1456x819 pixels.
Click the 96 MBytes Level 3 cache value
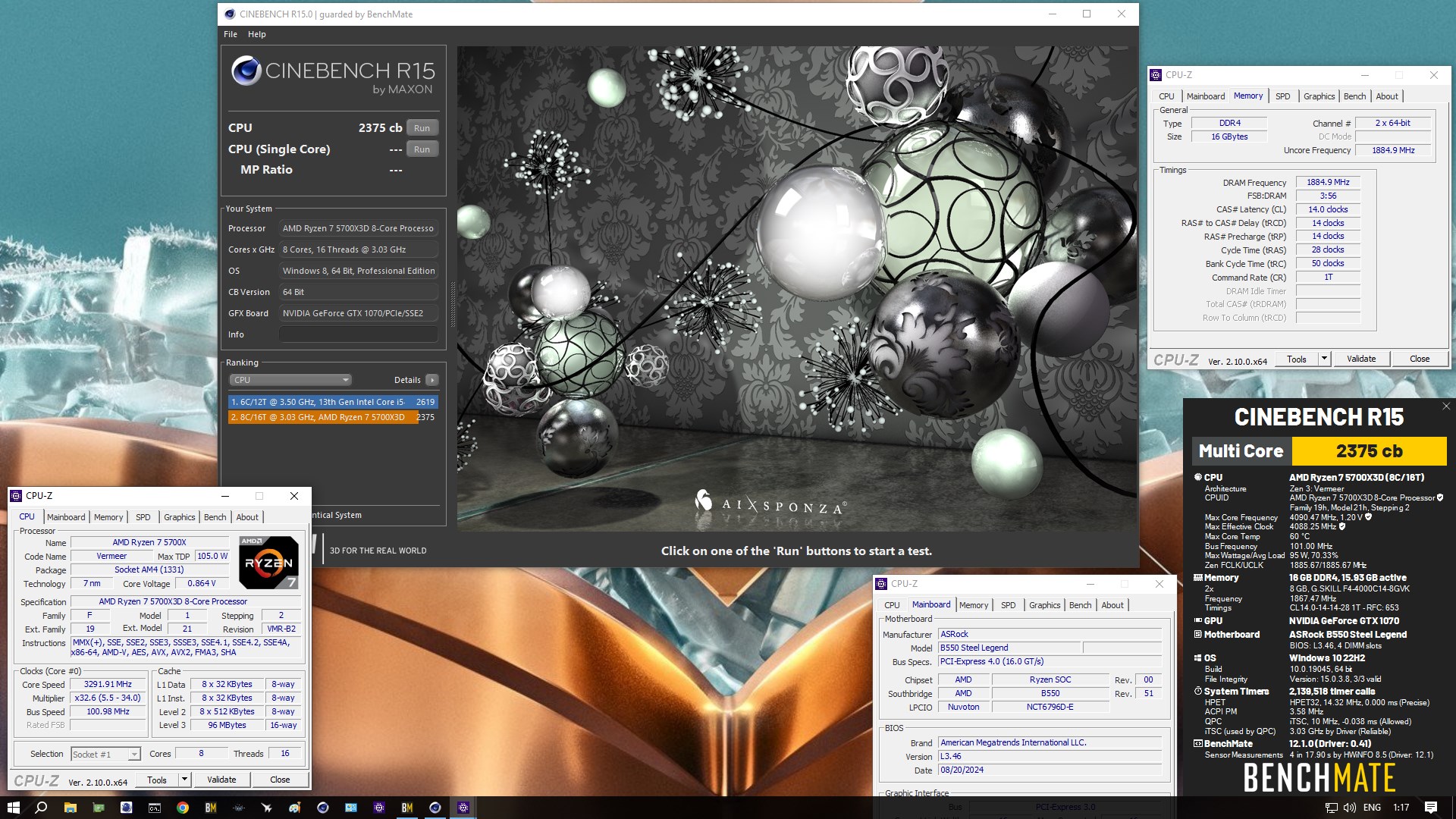[x=227, y=726]
